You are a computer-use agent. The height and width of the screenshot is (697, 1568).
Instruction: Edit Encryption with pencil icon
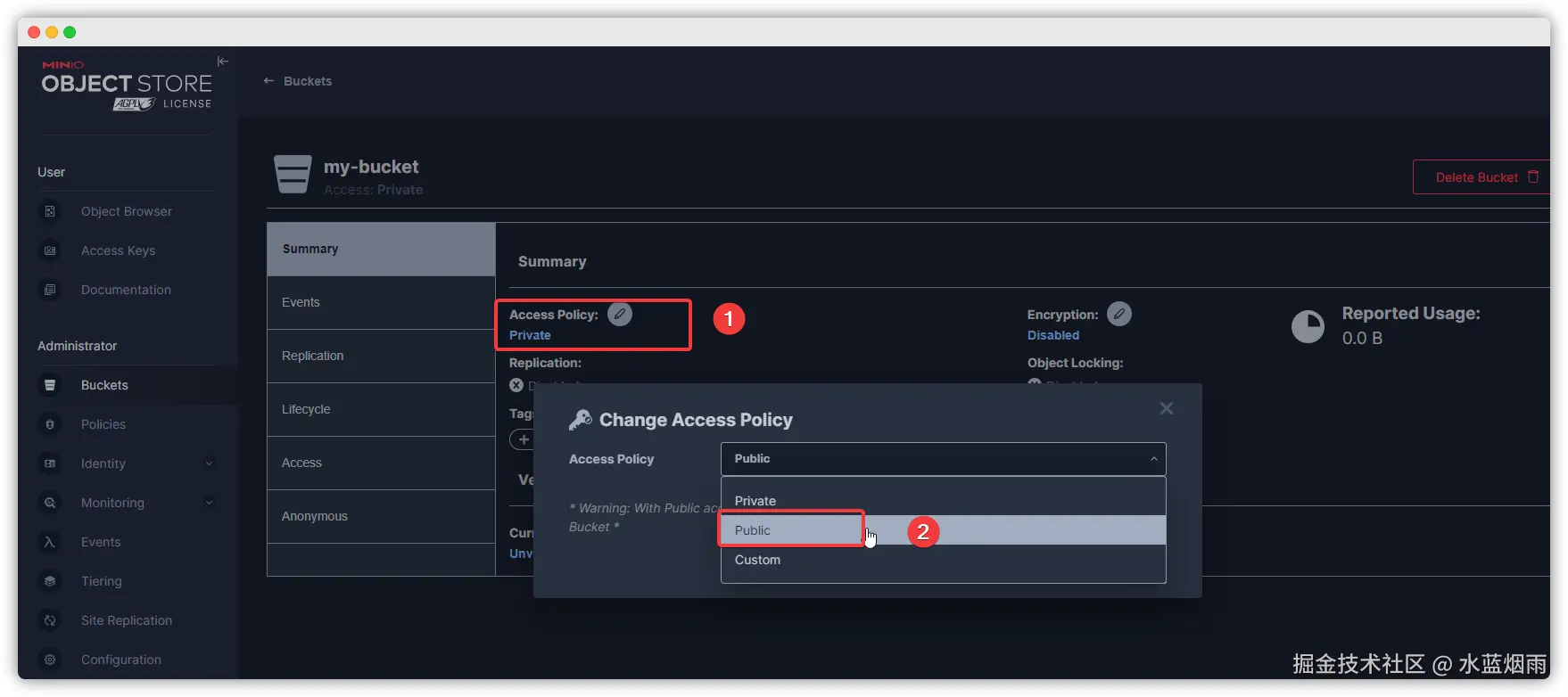pos(1119,314)
